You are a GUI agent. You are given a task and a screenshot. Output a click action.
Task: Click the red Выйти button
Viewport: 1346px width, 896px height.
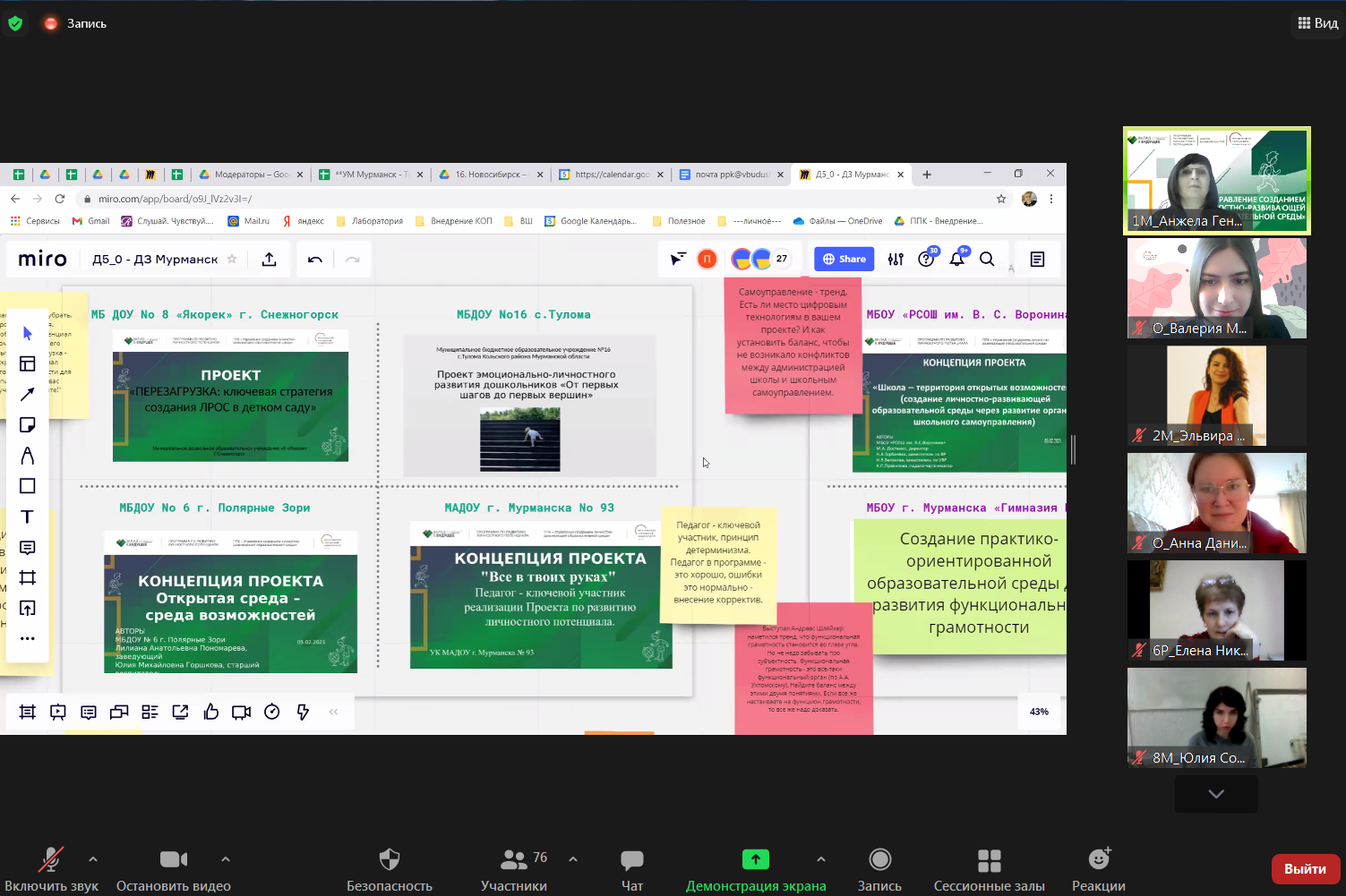[x=1305, y=869]
